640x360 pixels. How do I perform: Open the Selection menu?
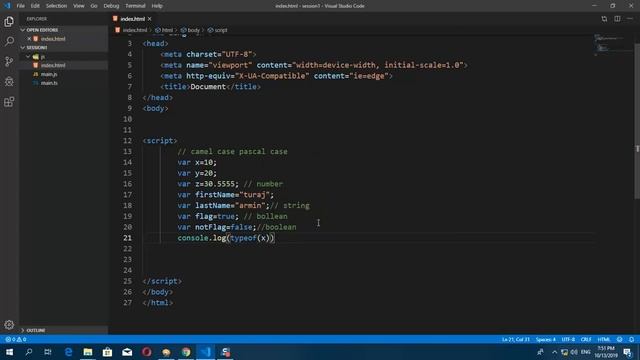(x=56, y=6)
